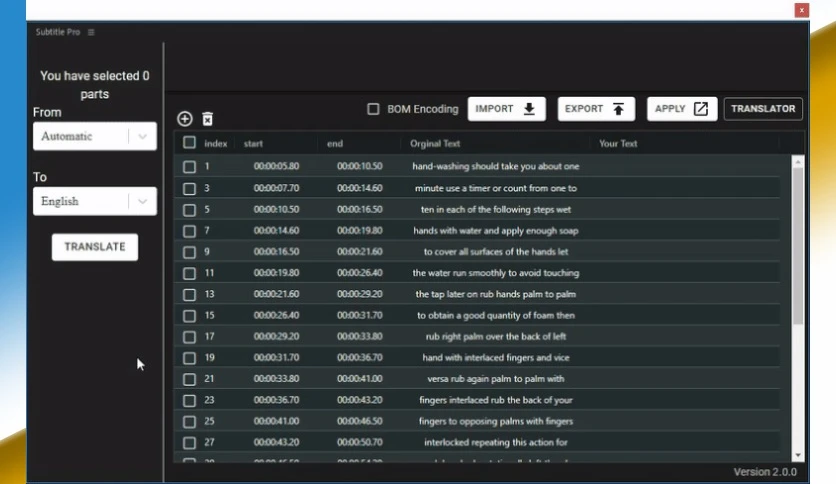This screenshot has width=836, height=484.
Task: Click the APPLY button label
Action: pyautogui.click(x=670, y=109)
